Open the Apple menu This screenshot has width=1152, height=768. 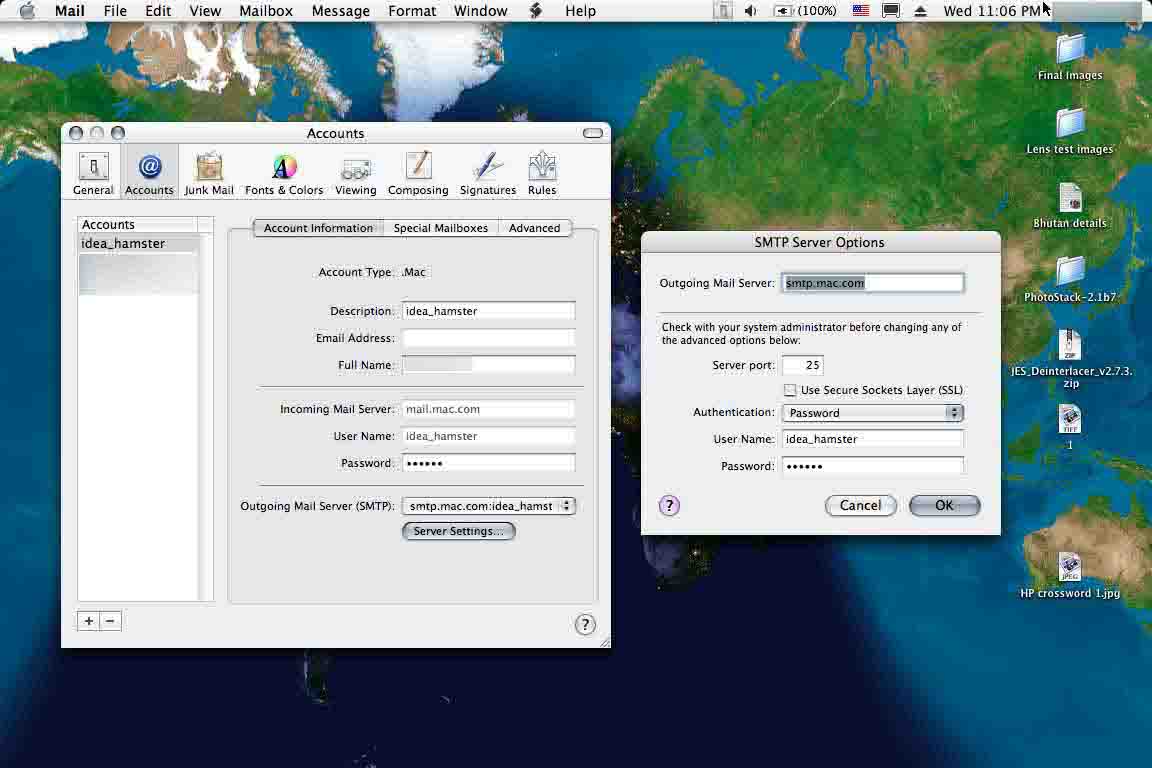[27, 11]
